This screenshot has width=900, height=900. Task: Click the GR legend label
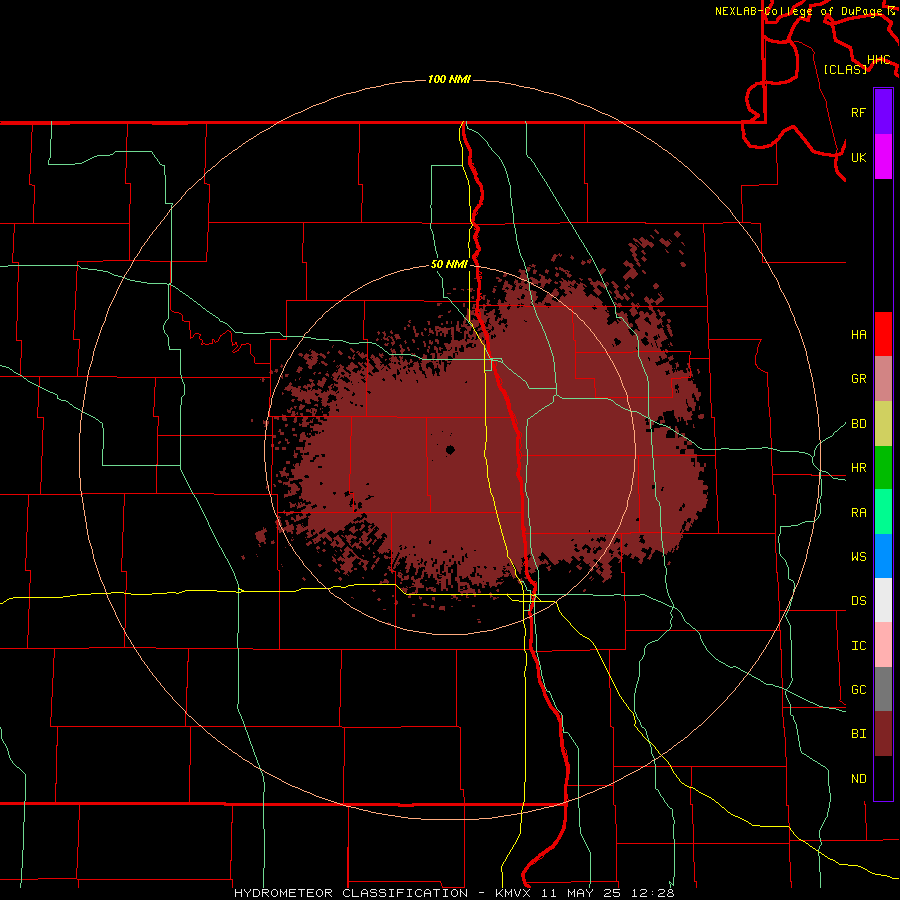click(858, 379)
